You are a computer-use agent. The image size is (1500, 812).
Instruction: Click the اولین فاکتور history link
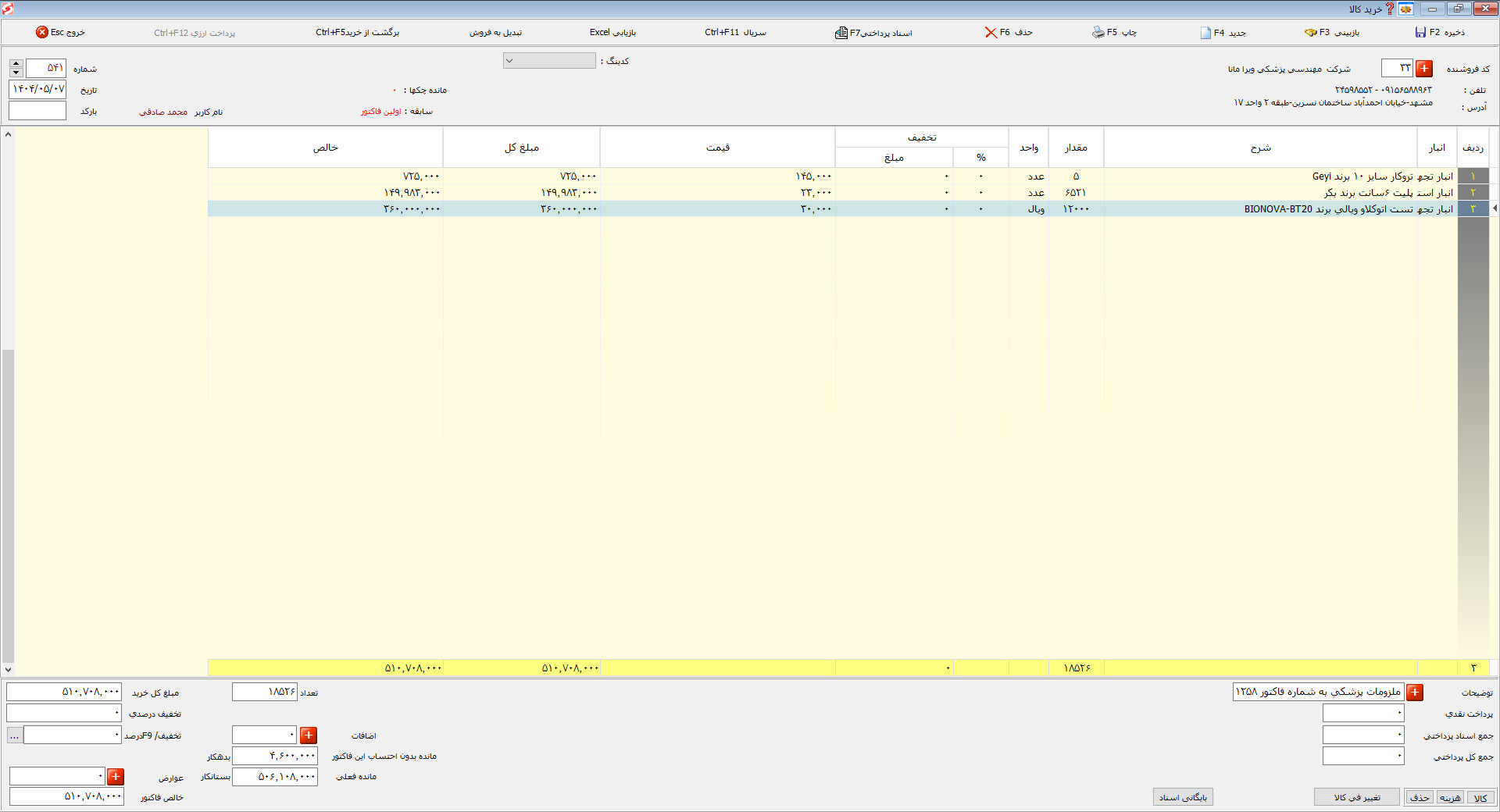pyautogui.click(x=380, y=112)
